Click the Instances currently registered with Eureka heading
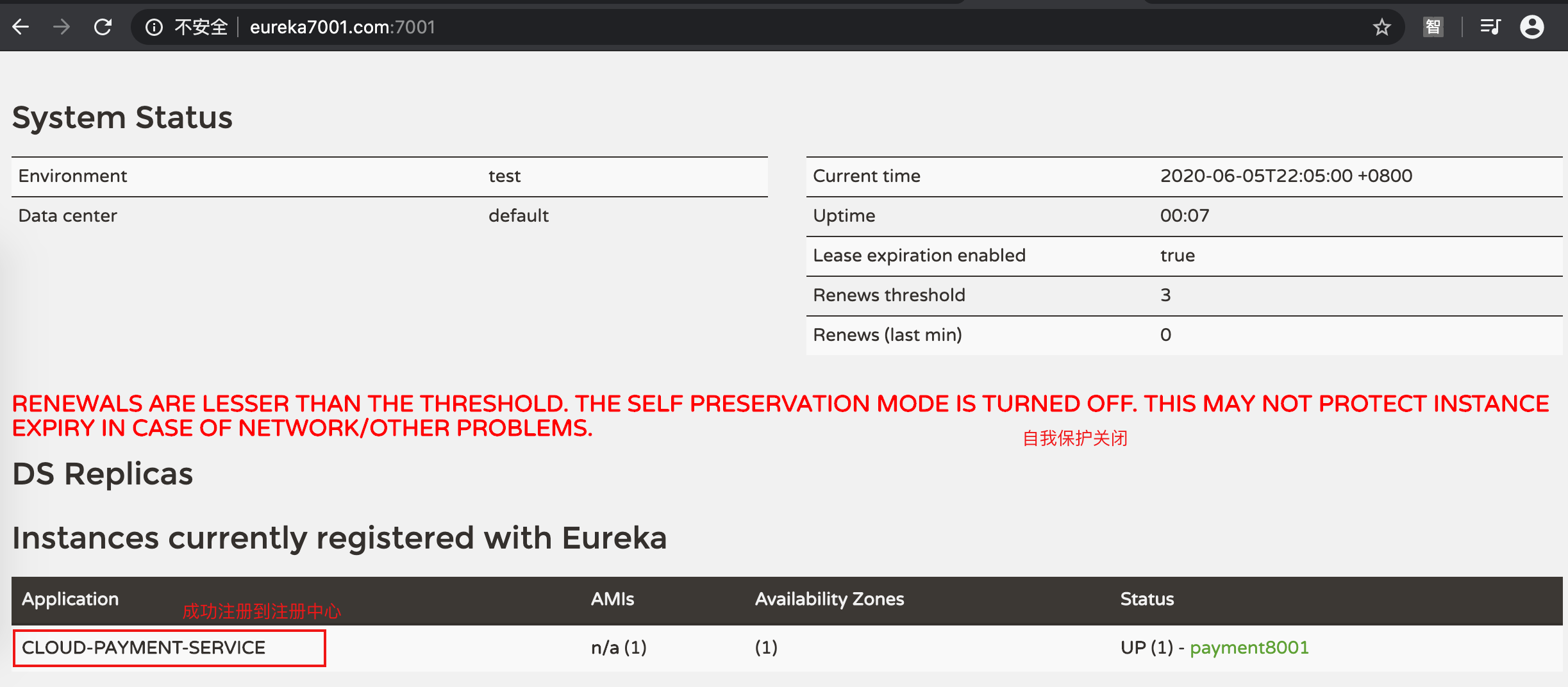This screenshot has height=687, width=1568. tap(340, 538)
